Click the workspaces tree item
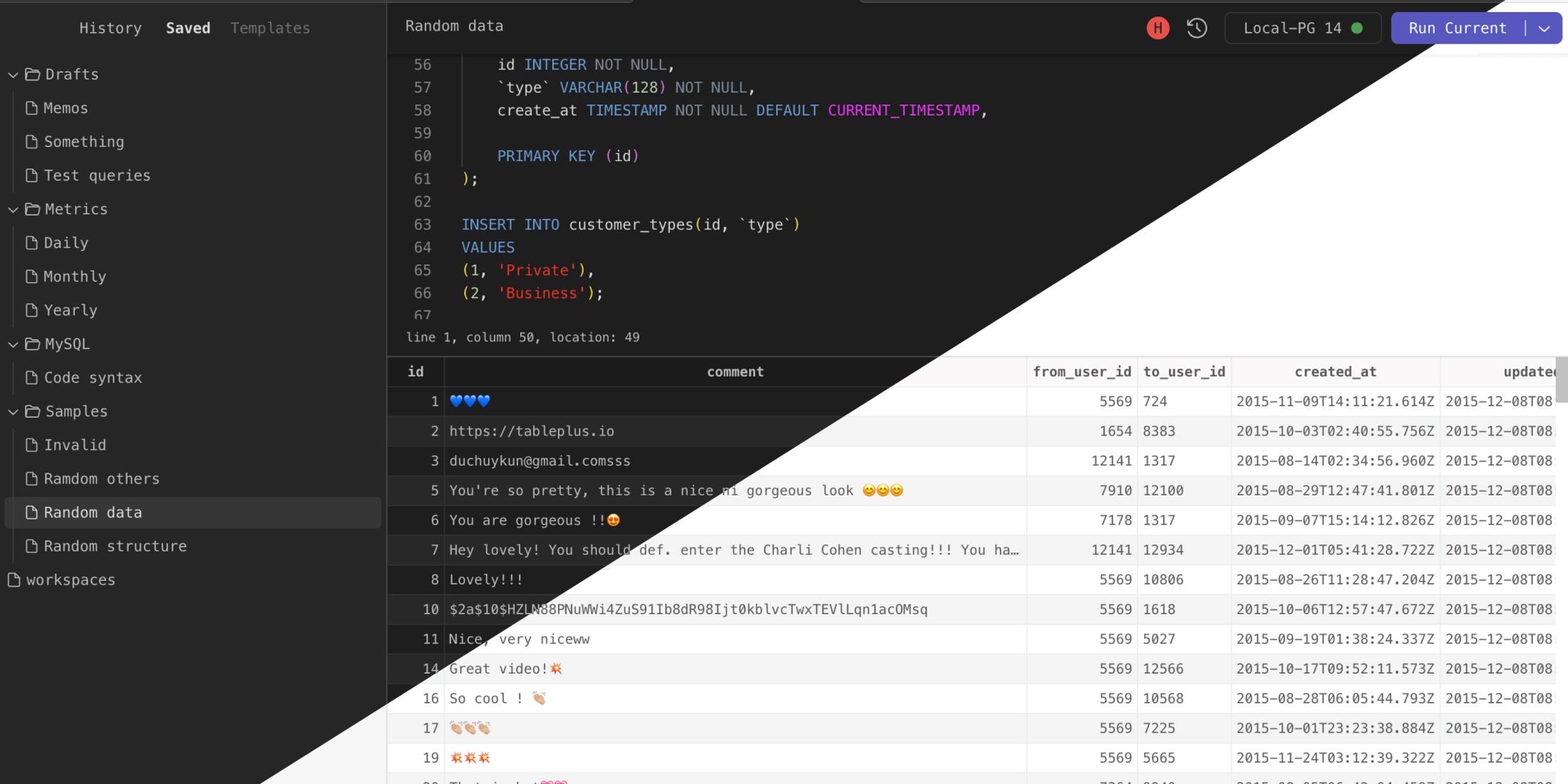The height and width of the screenshot is (784, 1568). (70, 580)
